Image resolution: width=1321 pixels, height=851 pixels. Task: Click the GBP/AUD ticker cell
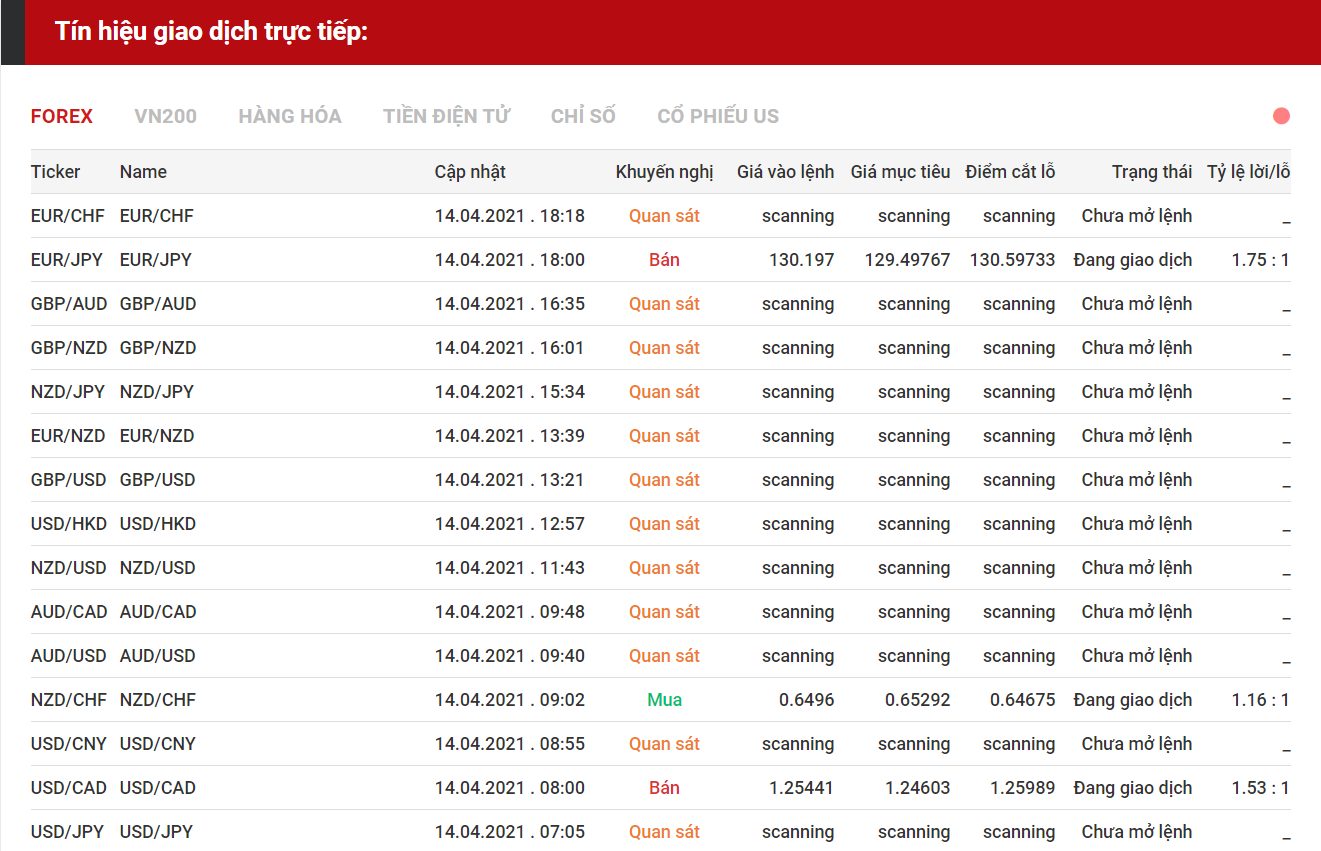pos(69,304)
